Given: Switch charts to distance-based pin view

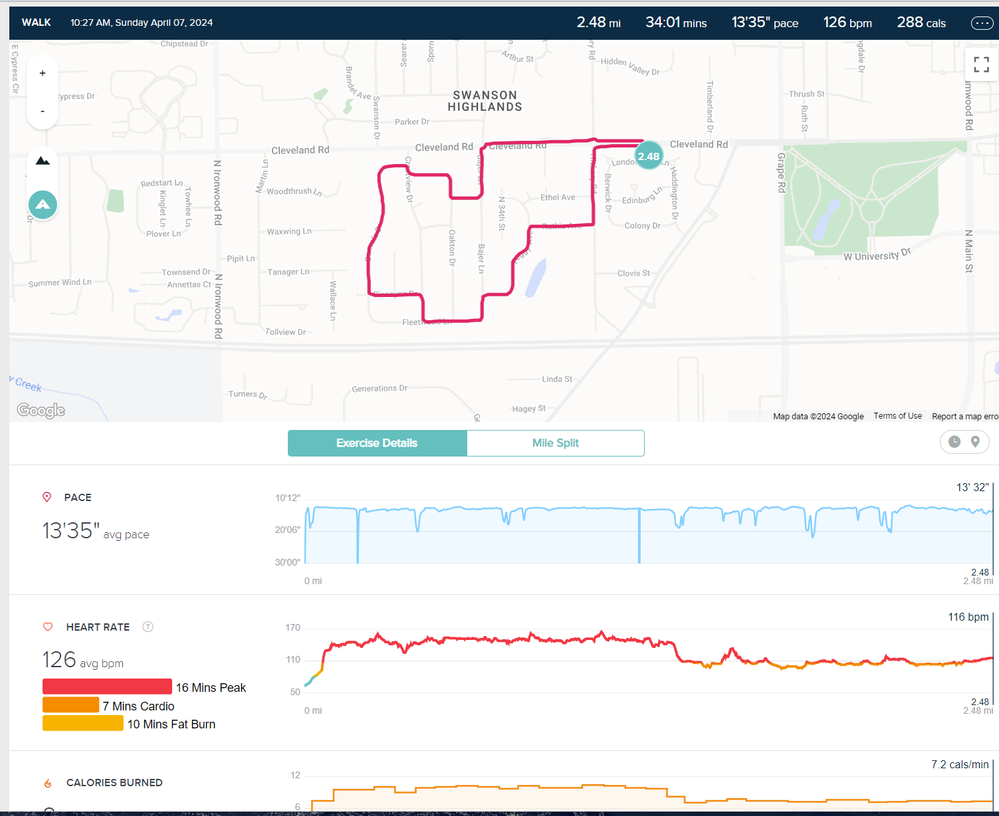Looking at the screenshot, I should click(975, 442).
